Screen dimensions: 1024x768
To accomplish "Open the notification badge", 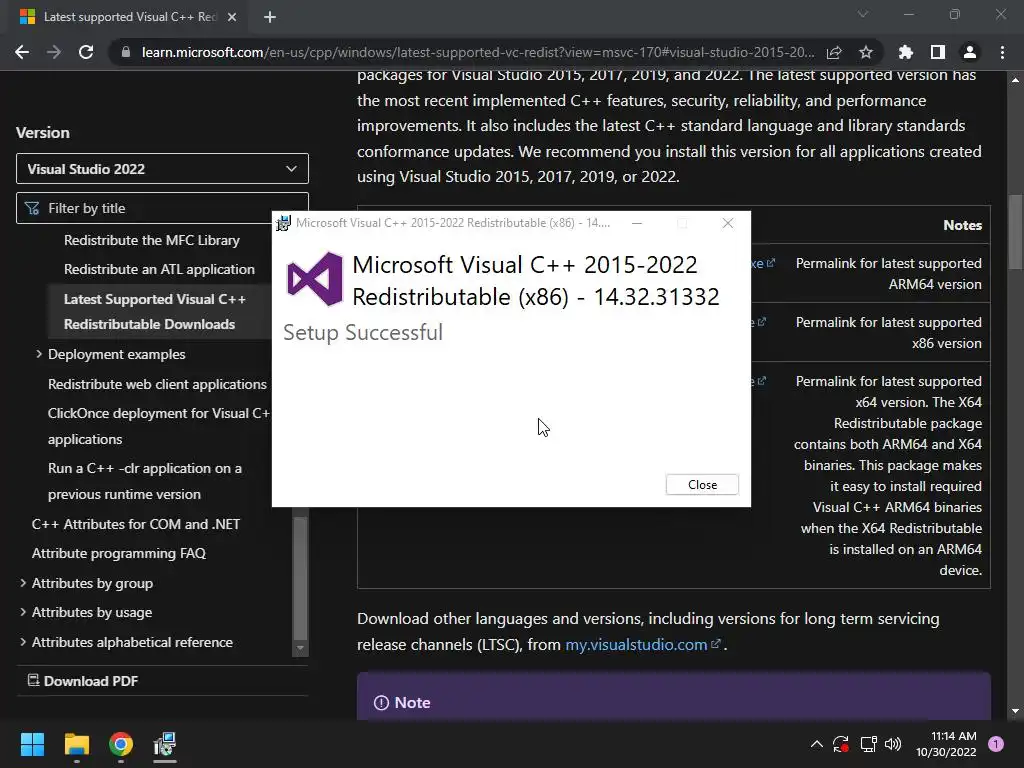I will tap(996, 744).
